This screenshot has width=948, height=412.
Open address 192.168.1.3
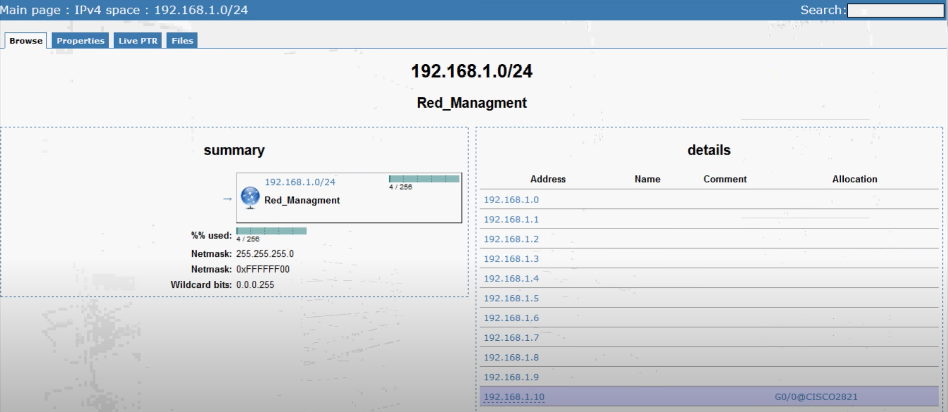click(x=511, y=259)
